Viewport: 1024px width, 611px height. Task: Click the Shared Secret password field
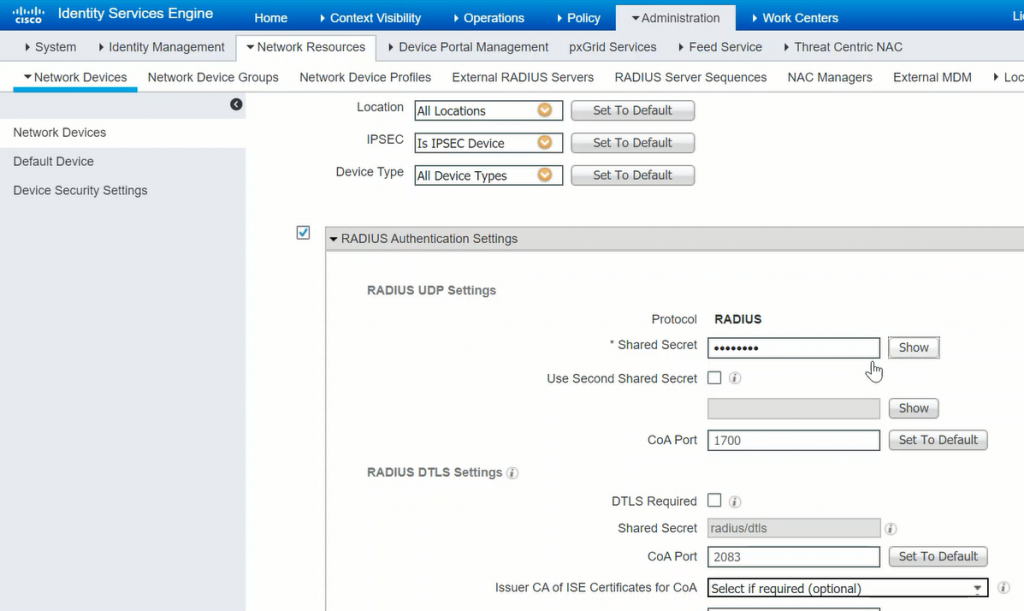(x=793, y=348)
